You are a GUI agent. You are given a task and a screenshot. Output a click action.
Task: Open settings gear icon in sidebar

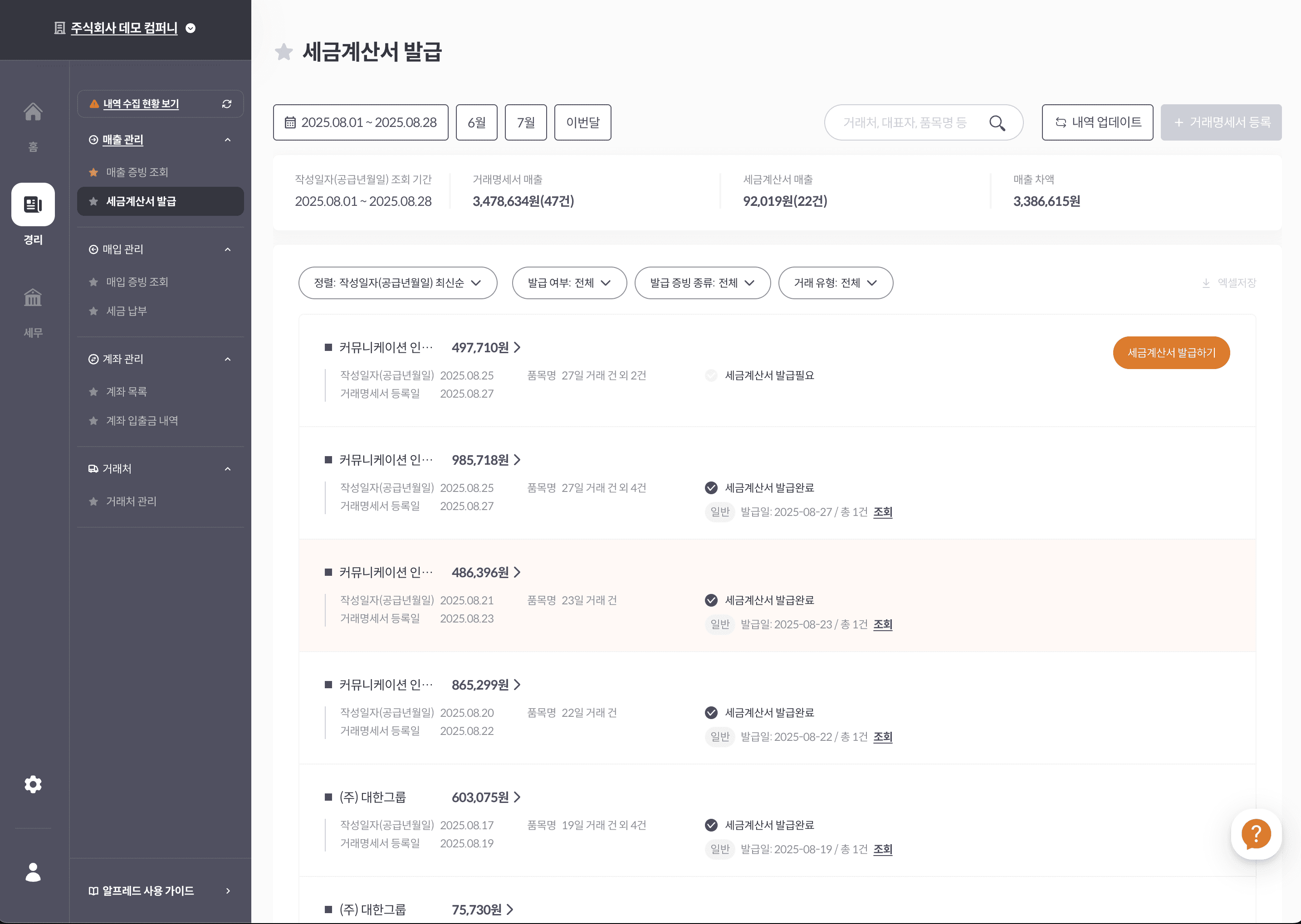point(33,784)
